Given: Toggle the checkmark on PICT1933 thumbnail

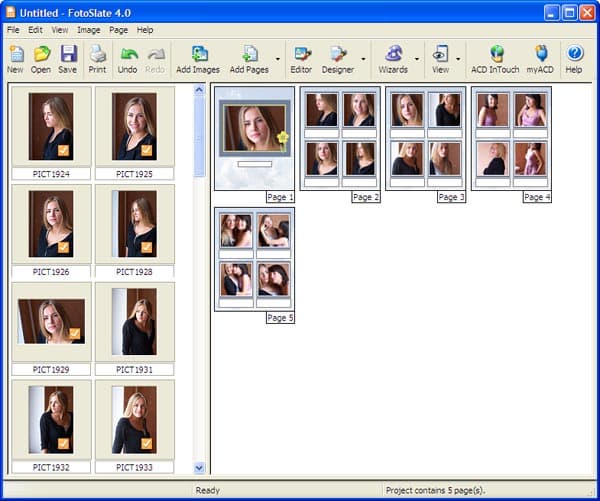Looking at the screenshot, I should pyautogui.click(x=147, y=444).
